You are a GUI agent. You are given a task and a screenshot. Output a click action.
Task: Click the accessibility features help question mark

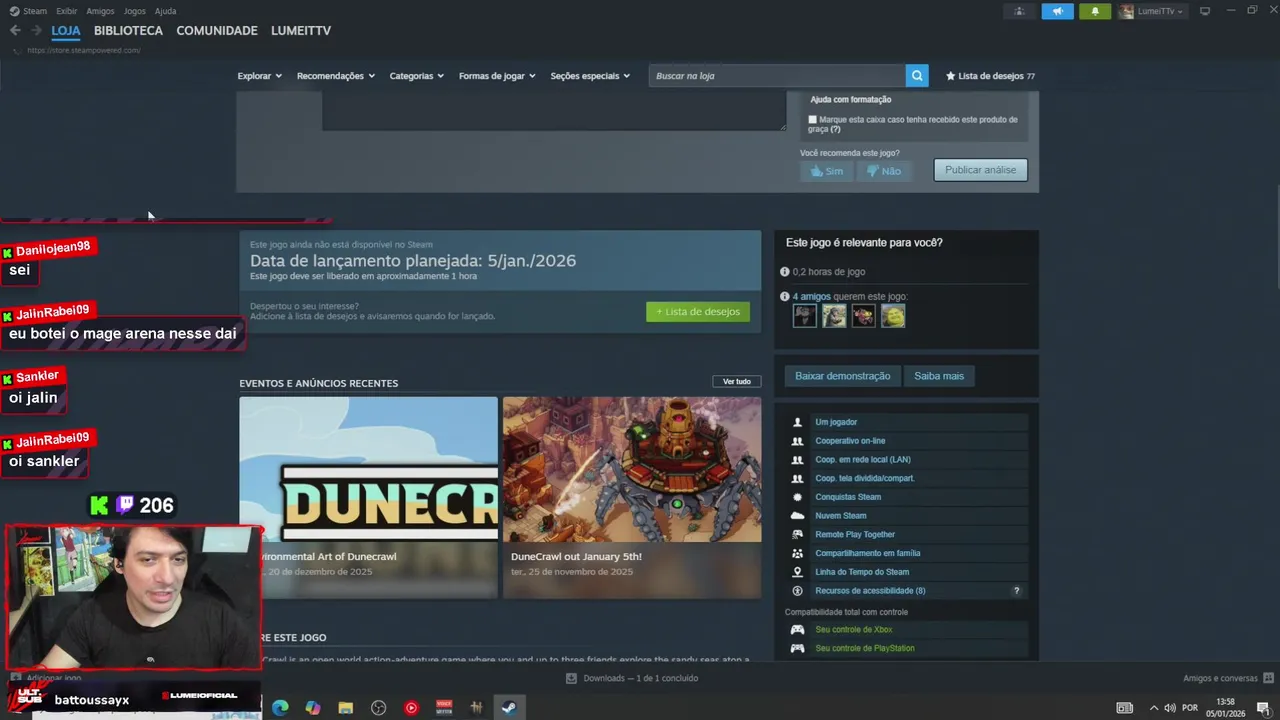click(1017, 591)
